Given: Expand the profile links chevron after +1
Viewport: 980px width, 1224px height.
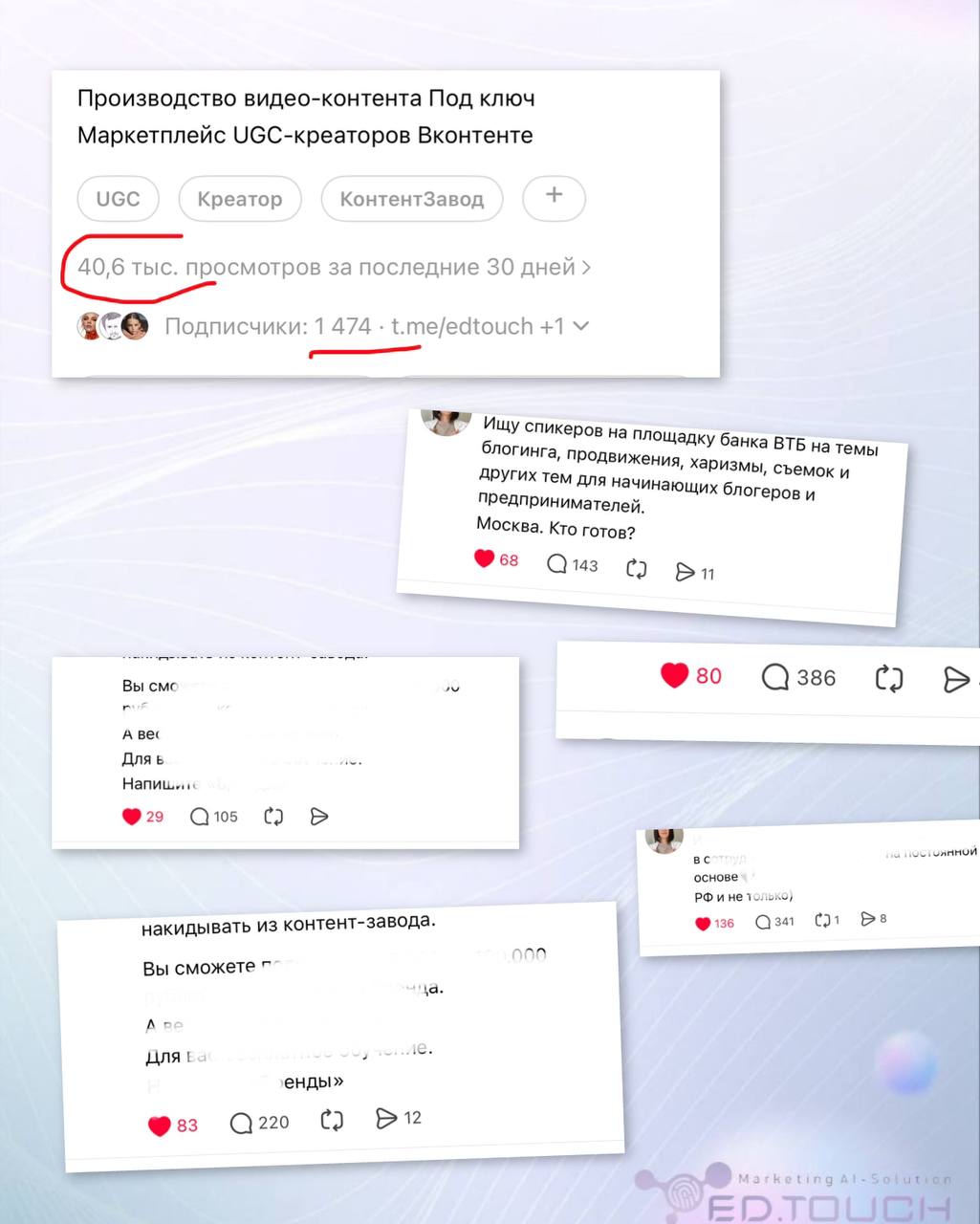Looking at the screenshot, I should [x=580, y=326].
